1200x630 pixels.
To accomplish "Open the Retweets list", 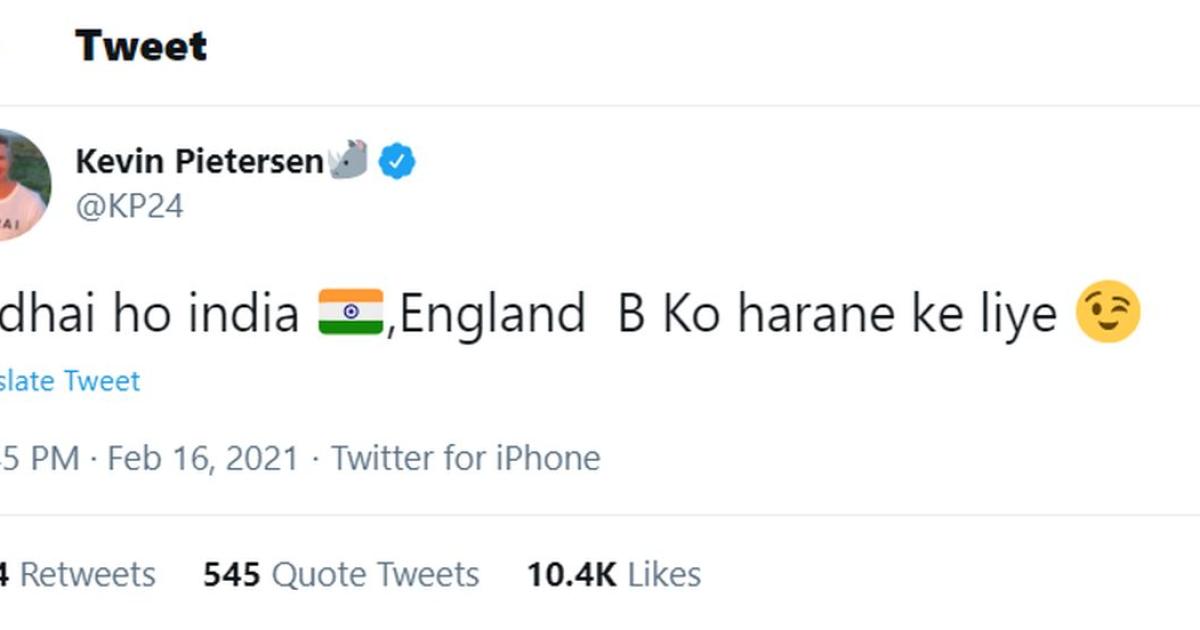I will click(80, 575).
